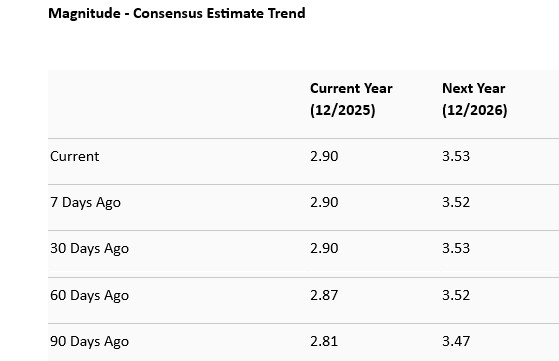This screenshot has height=361, width=559.
Task: Click the Current row label
Action: click(x=75, y=157)
